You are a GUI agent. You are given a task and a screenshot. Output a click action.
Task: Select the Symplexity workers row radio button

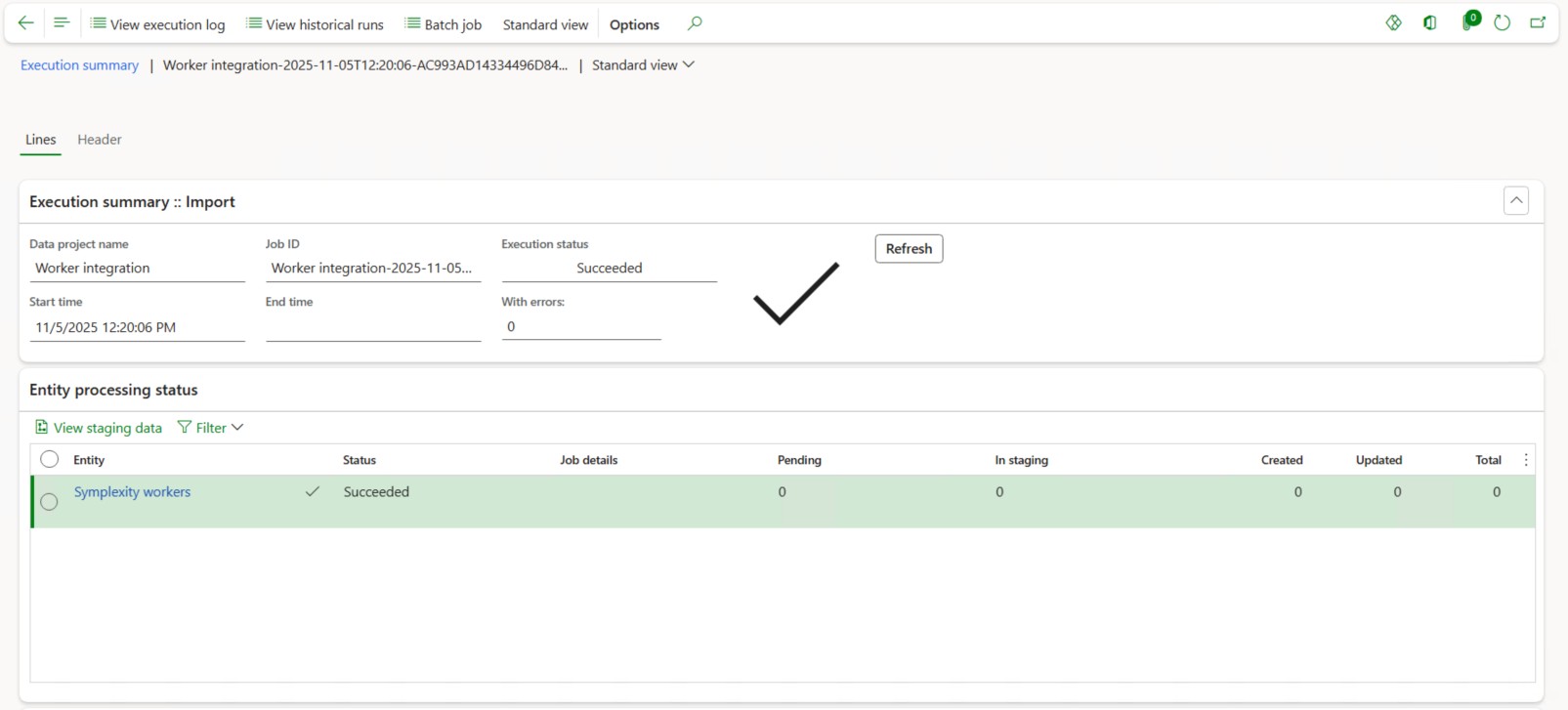pyautogui.click(x=49, y=502)
